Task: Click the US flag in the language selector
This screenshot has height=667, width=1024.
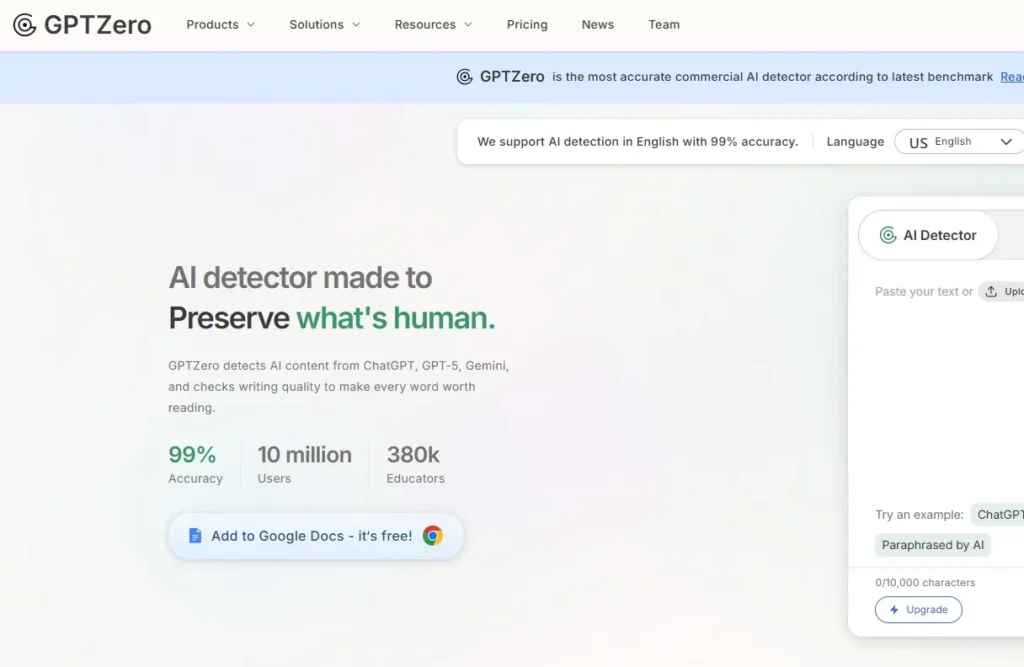Action: click(917, 142)
